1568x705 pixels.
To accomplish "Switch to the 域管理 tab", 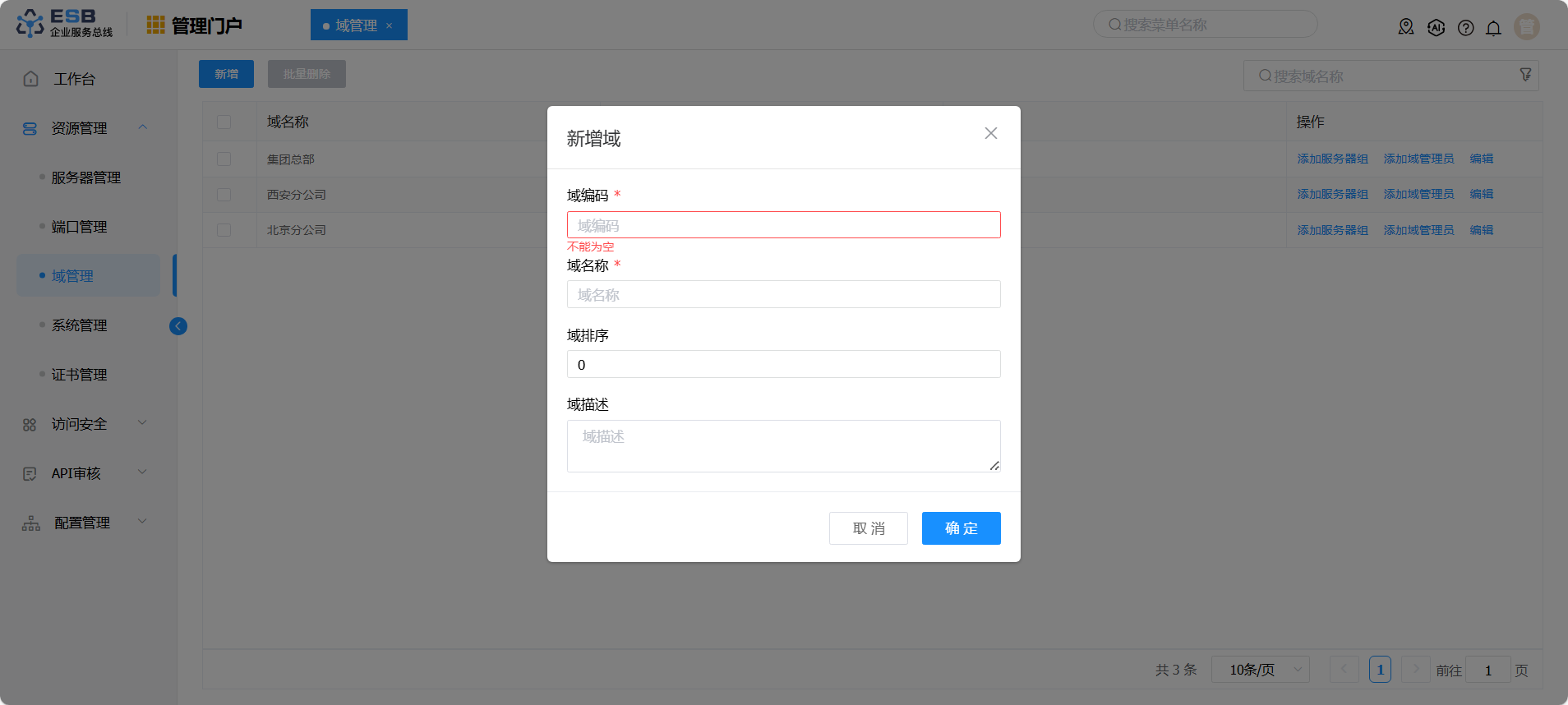I will pos(356,25).
